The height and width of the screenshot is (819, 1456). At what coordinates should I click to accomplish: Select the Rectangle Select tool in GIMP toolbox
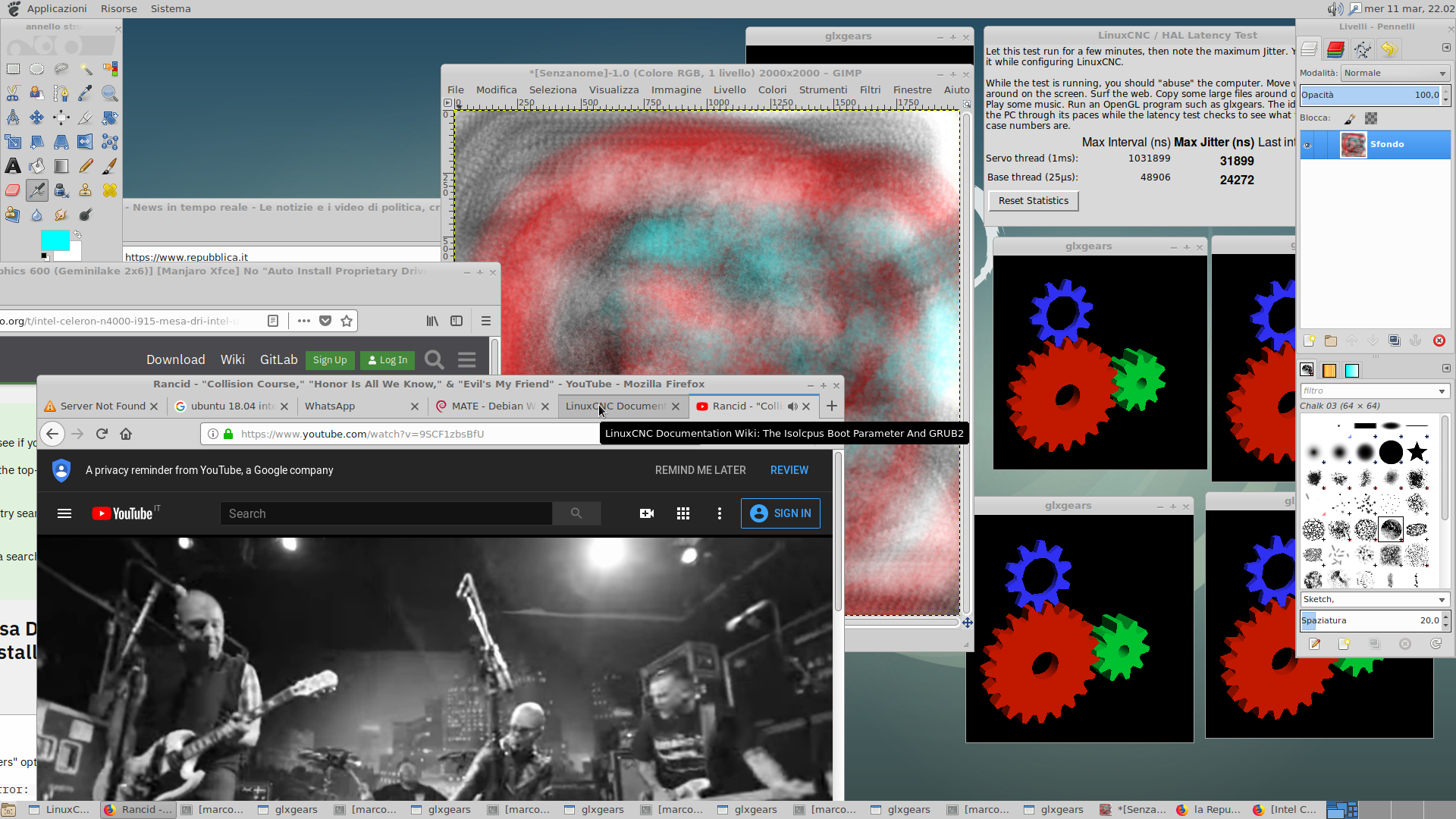tap(13, 69)
